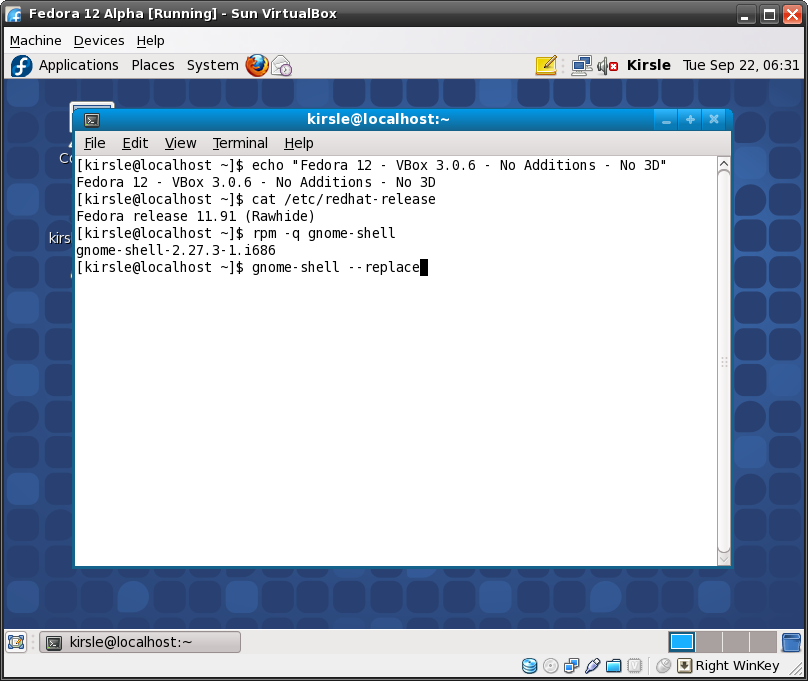Open the network connection applet icon

pyautogui.click(x=582, y=65)
